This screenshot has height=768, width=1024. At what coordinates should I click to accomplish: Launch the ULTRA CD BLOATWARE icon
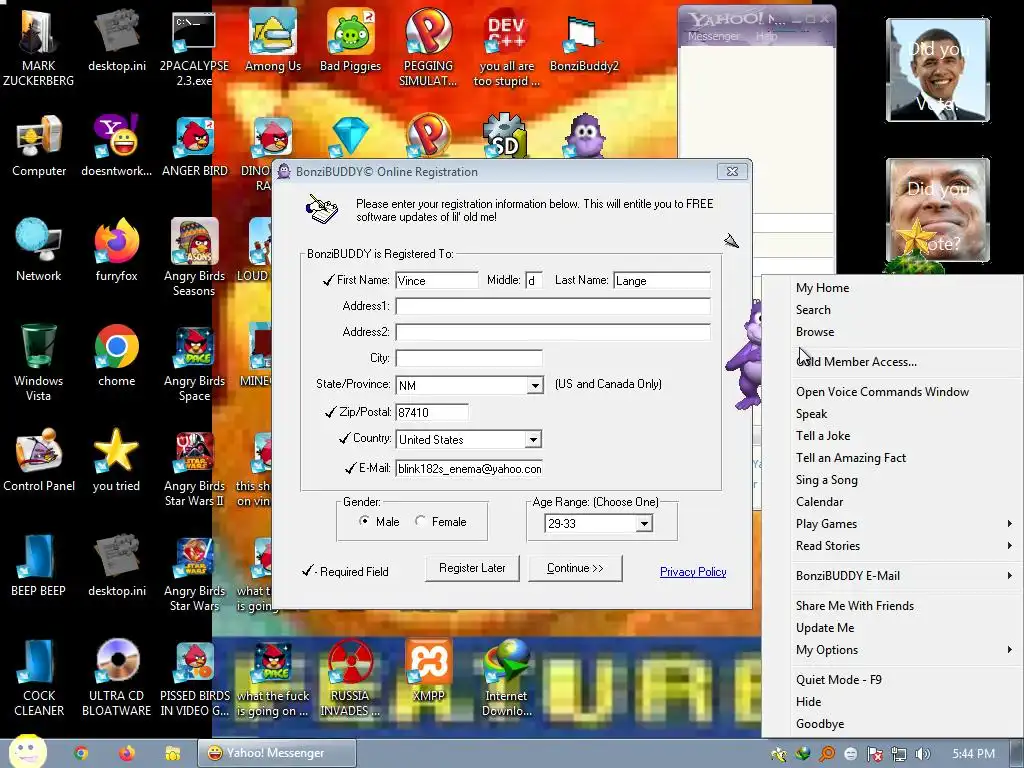(116, 677)
